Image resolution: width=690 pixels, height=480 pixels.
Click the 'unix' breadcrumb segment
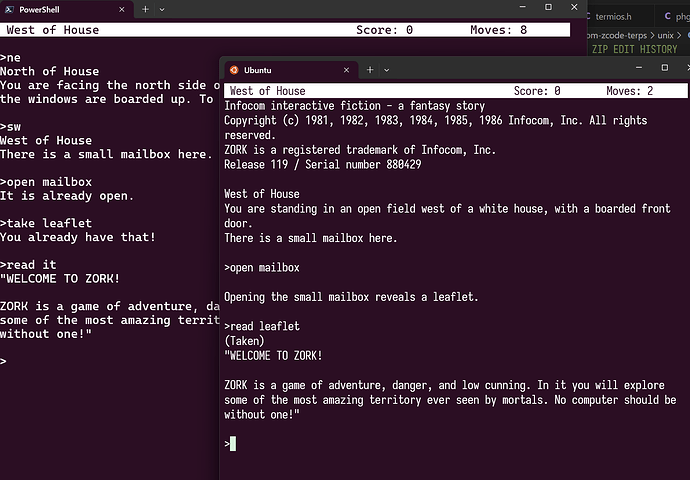pyautogui.click(x=665, y=35)
